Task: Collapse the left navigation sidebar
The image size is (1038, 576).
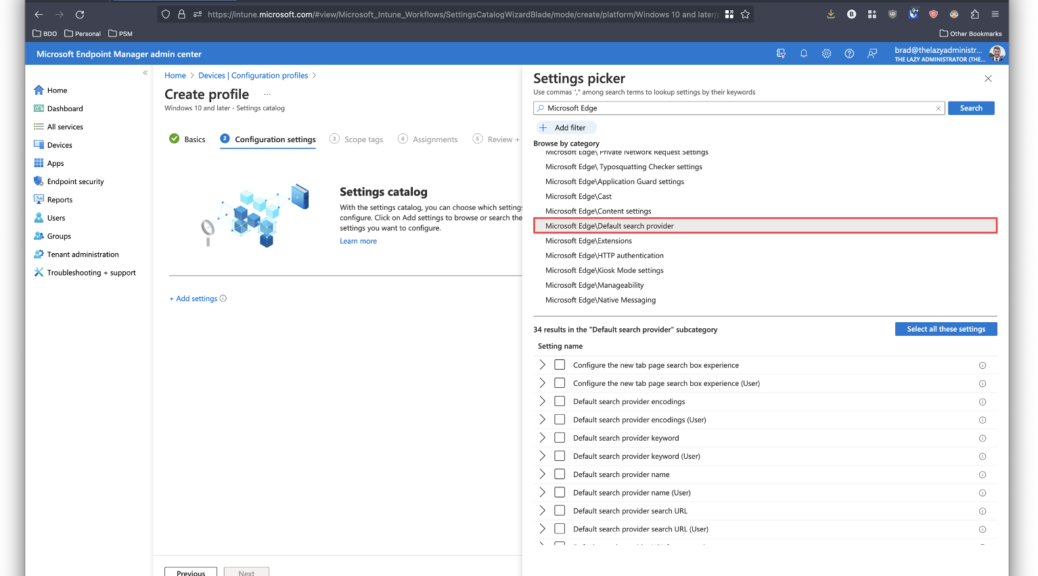Action: (145, 73)
